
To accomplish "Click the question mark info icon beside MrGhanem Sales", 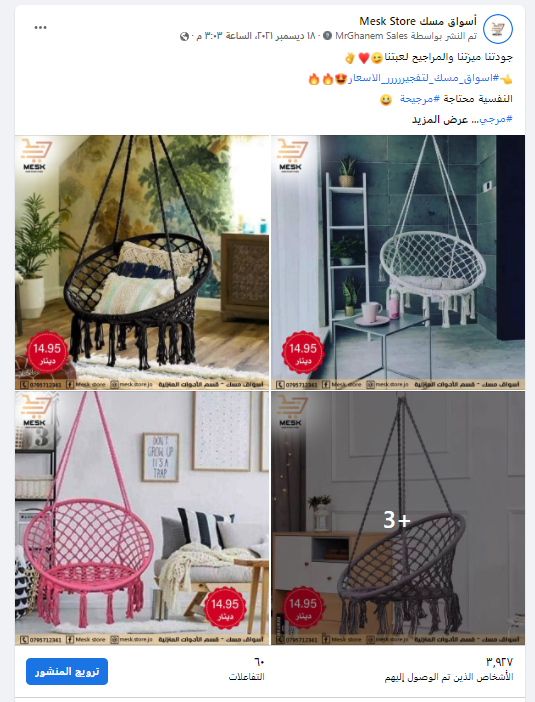I will 327,36.
